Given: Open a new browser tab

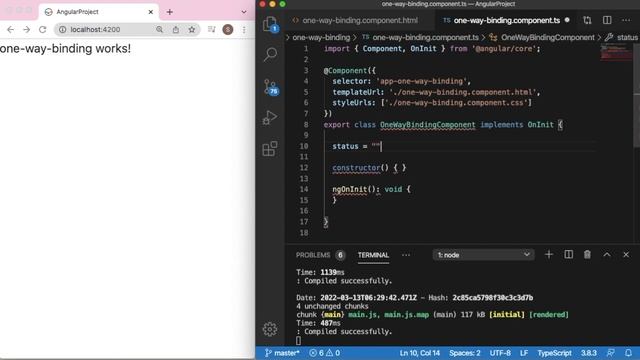Looking at the screenshot, I should point(169,12).
